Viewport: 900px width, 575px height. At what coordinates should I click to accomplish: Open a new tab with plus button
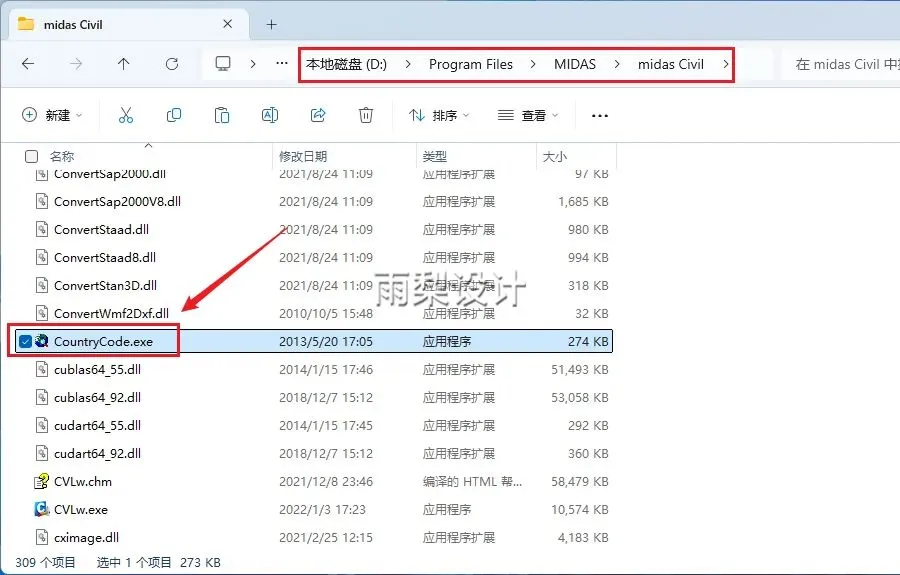pyautogui.click(x=271, y=24)
